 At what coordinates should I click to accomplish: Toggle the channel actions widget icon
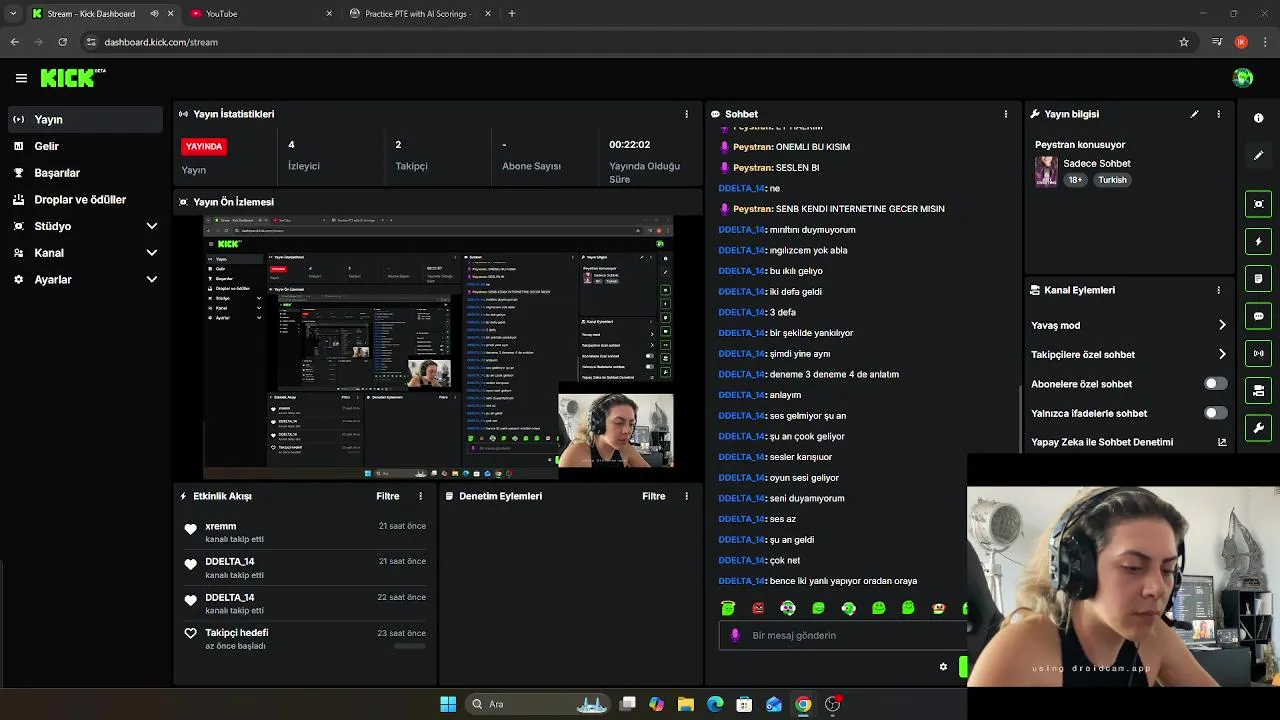[x=1259, y=390]
